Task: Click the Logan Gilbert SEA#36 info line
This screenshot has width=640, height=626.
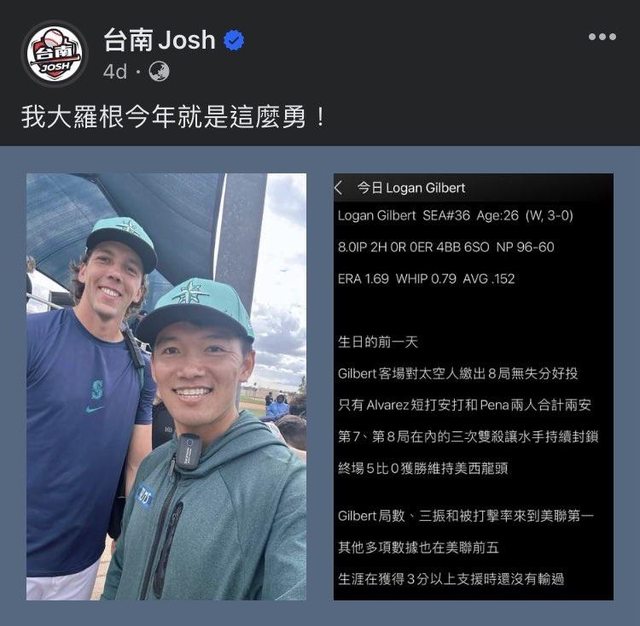Action: click(455, 215)
